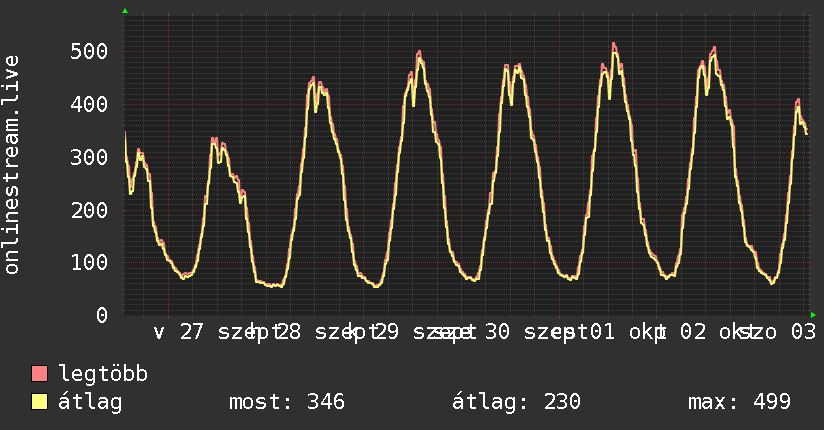Screen dimensions: 824x430
Task: Click the green arrow at top of y-axis
Action: (x=125, y=11)
